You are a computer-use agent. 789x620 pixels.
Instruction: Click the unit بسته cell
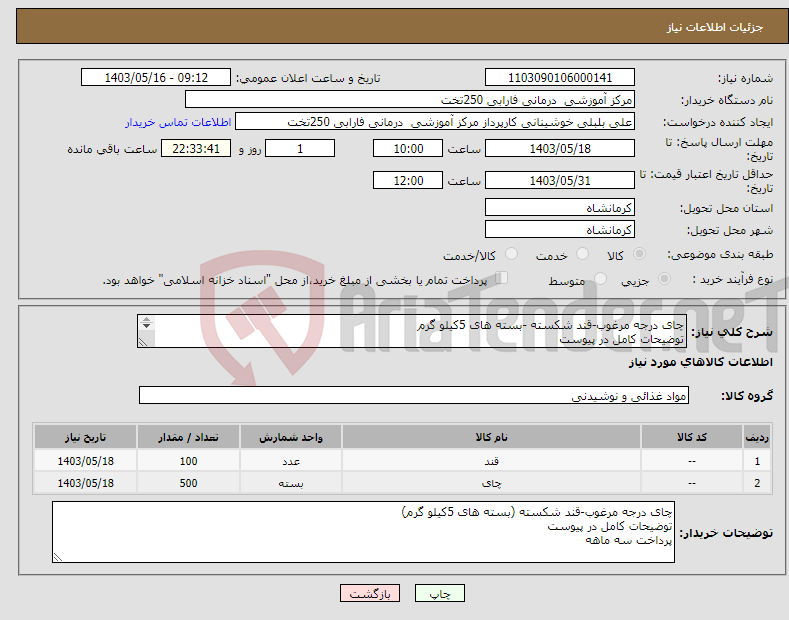(291, 483)
